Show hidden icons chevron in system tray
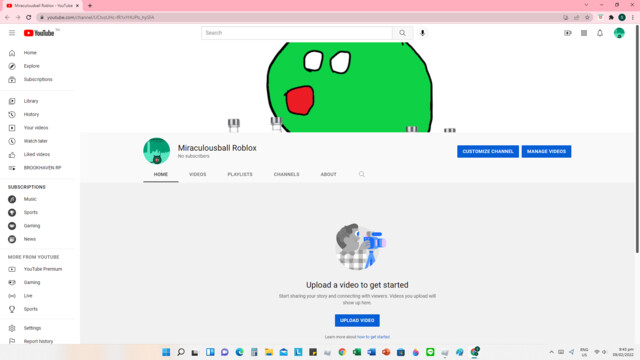The image size is (640, 360). point(551,352)
